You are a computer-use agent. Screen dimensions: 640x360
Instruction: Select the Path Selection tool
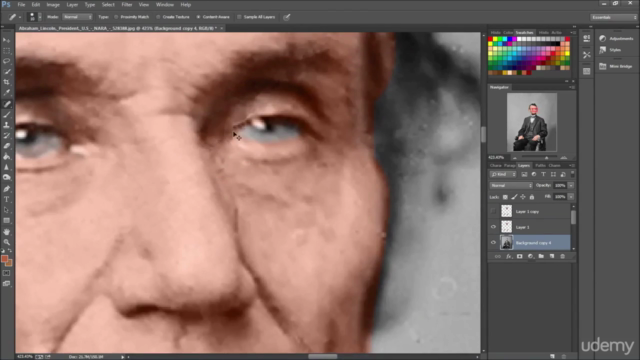point(7,210)
